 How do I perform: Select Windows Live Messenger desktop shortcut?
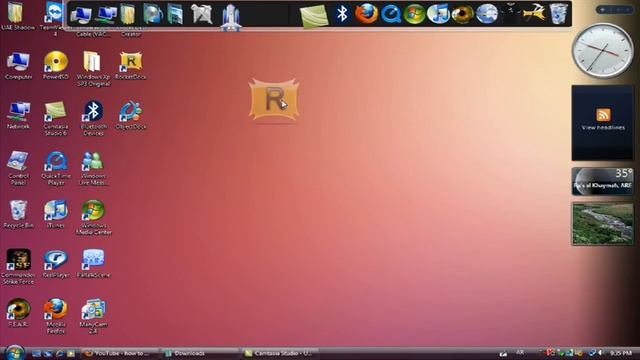(93, 168)
